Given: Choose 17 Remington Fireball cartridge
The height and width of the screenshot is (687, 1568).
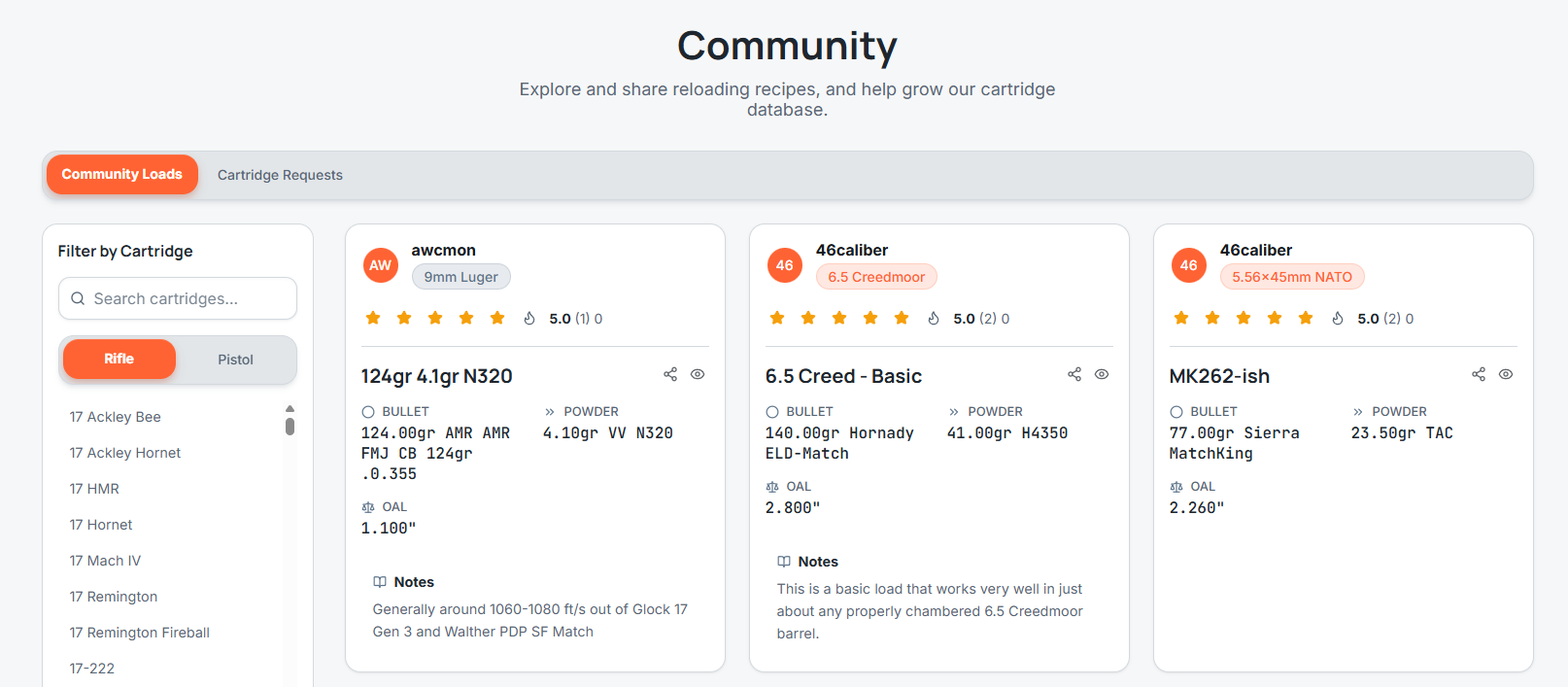Looking at the screenshot, I should [139, 633].
